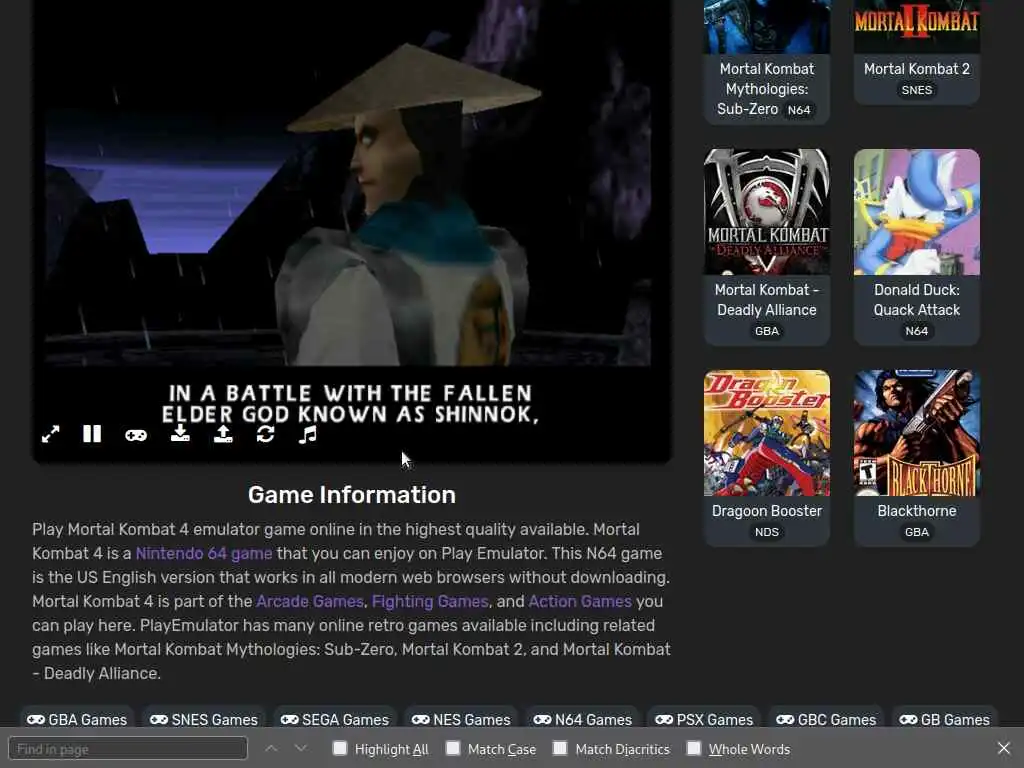The width and height of the screenshot is (1024, 768).
Task: Click the NDS badge under Dragoon Booster
Action: point(767,532)
